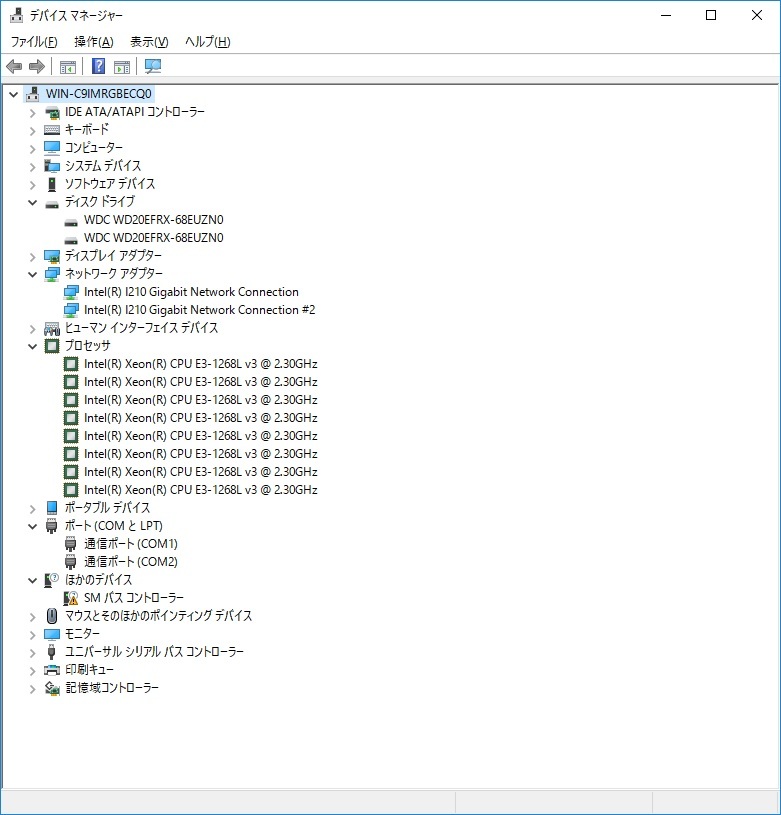Expand the IDE ATA/ATAPI コントローラー node

pos(32,112)
